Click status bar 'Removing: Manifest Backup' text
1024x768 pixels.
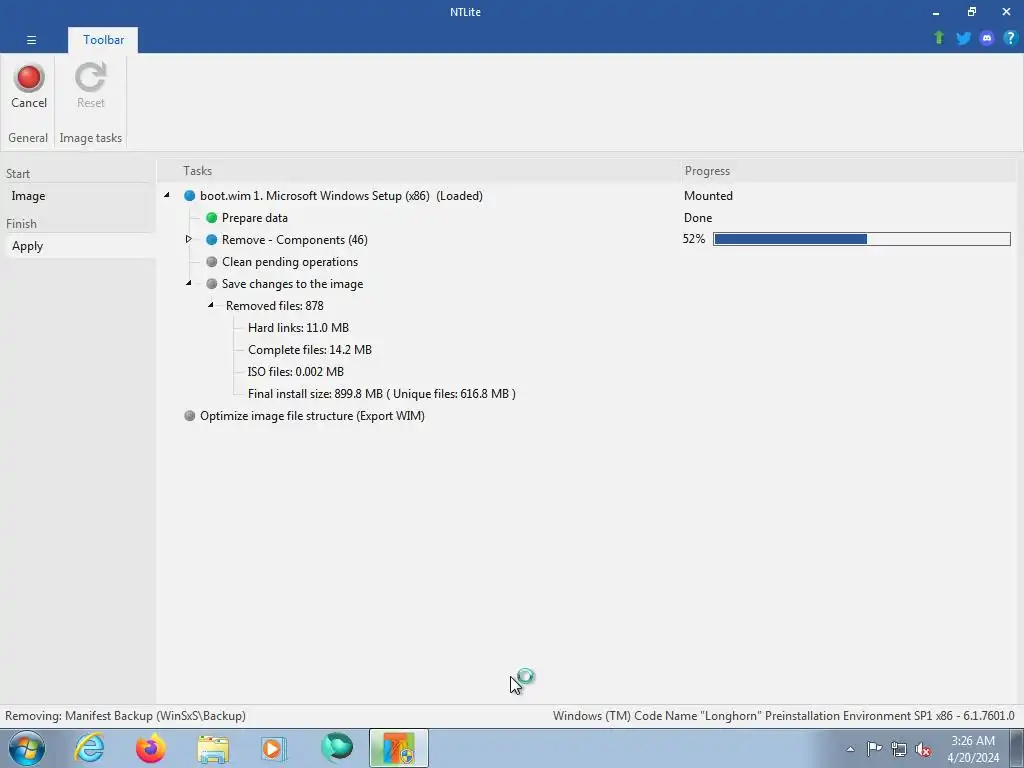coord(125,716)
